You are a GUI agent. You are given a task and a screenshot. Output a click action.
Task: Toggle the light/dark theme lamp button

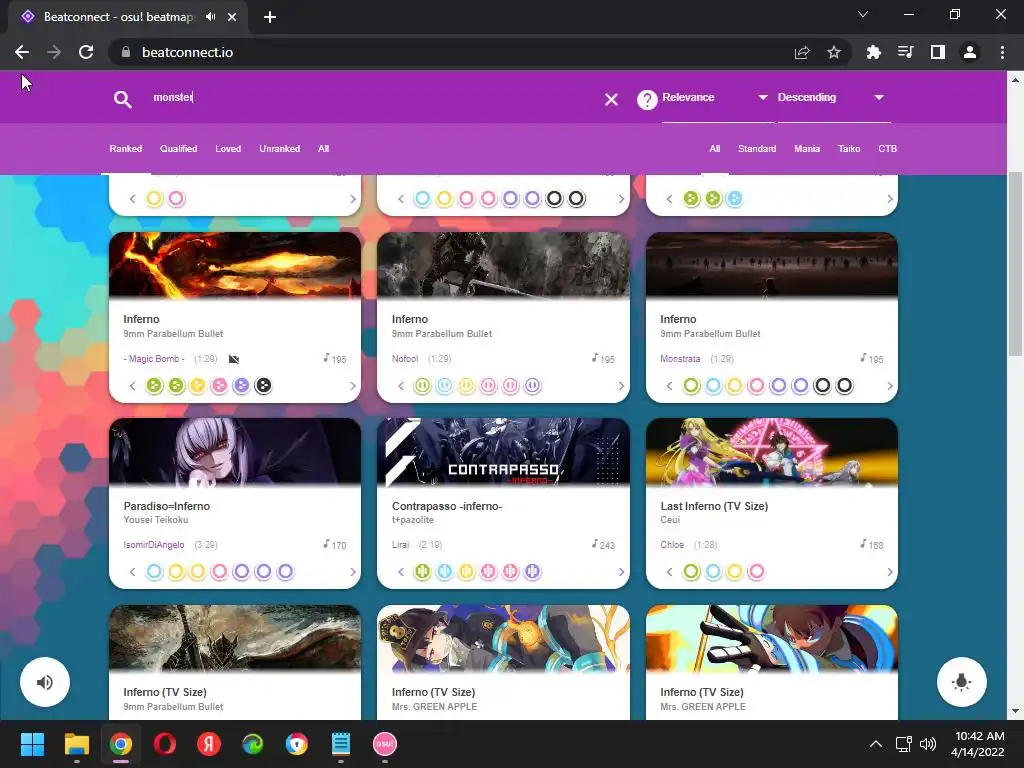(x=961, y=682)
